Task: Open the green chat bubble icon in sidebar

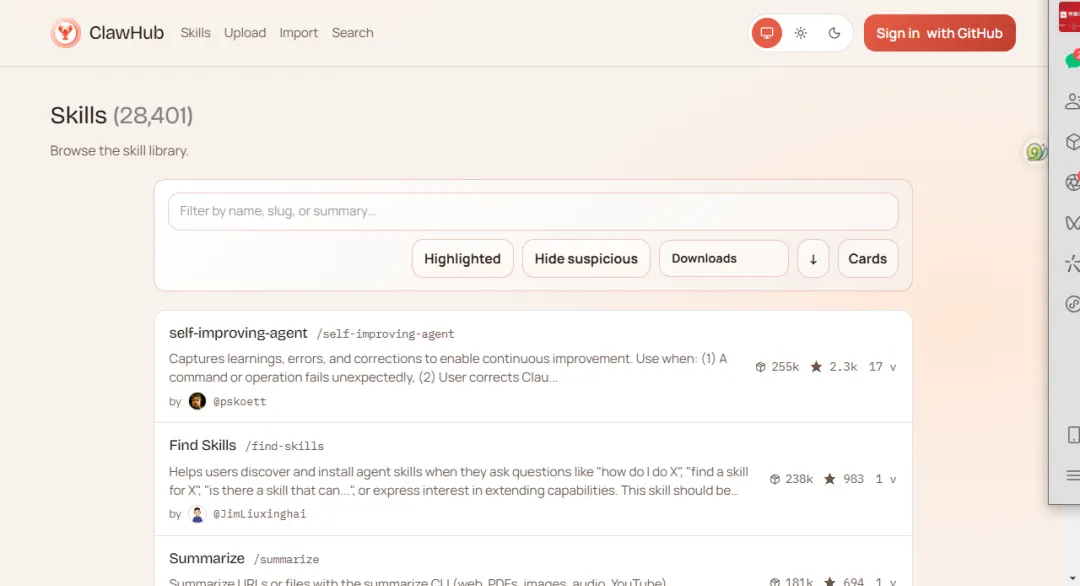Action: click(x=1072, y=59)
